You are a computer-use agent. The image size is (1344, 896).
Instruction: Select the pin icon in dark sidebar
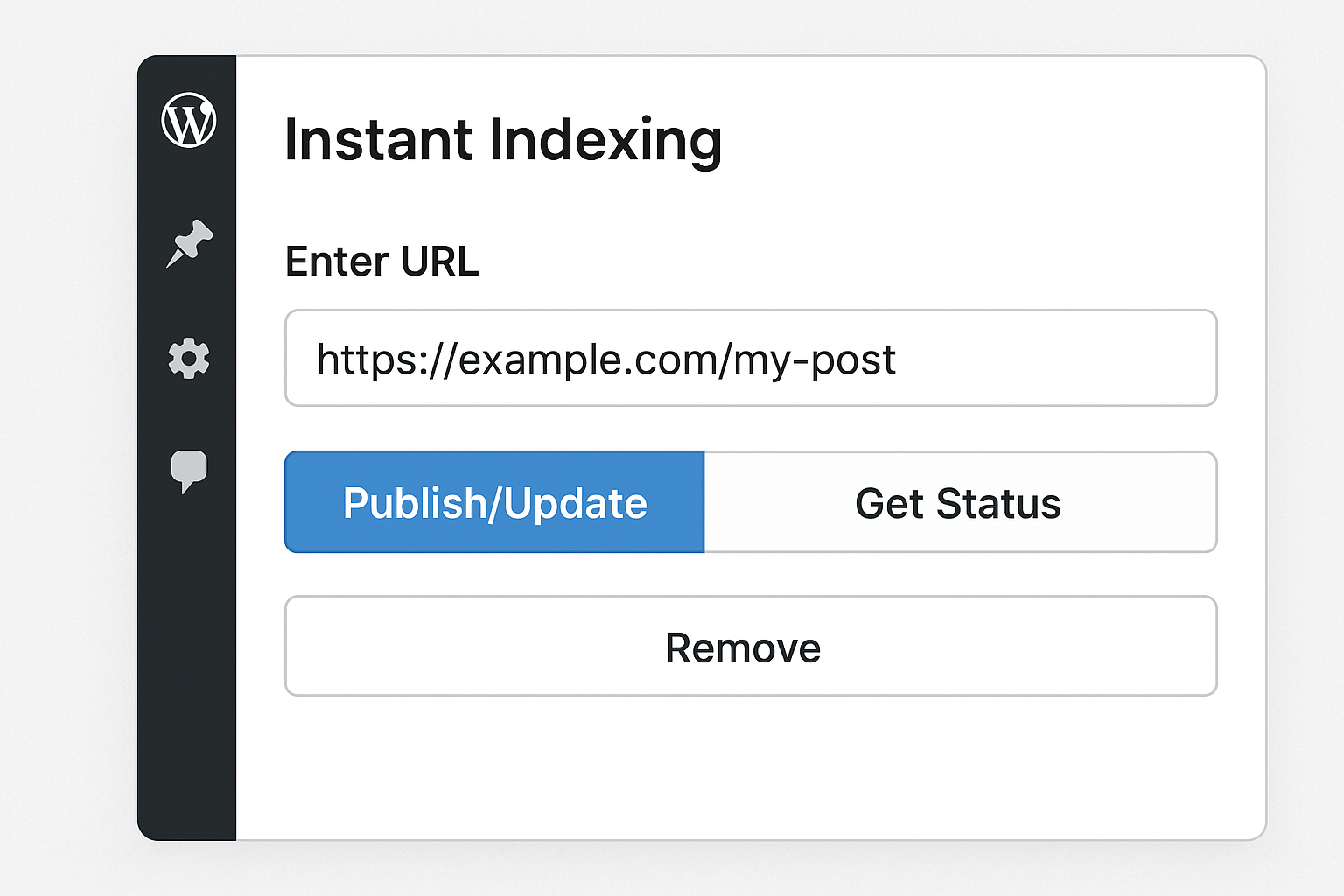pos(189,243)
